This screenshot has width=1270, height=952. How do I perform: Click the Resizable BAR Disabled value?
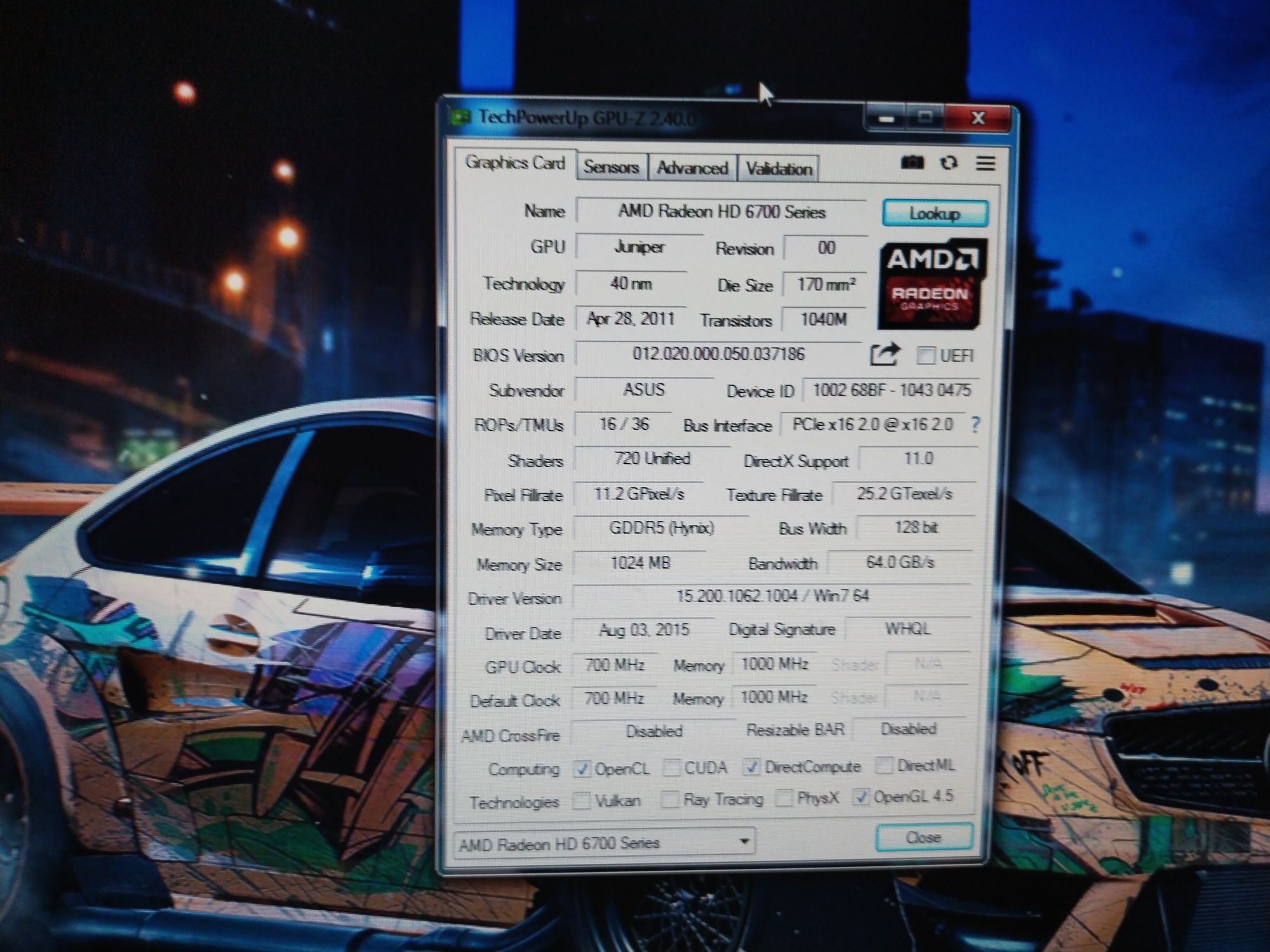[909, 729]
